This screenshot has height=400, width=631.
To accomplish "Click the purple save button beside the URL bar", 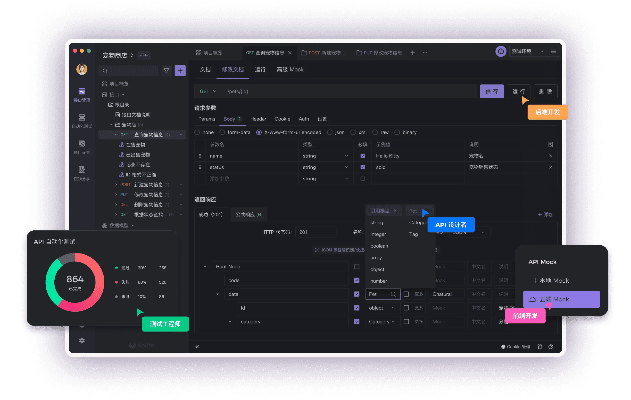I will (492, 91).
